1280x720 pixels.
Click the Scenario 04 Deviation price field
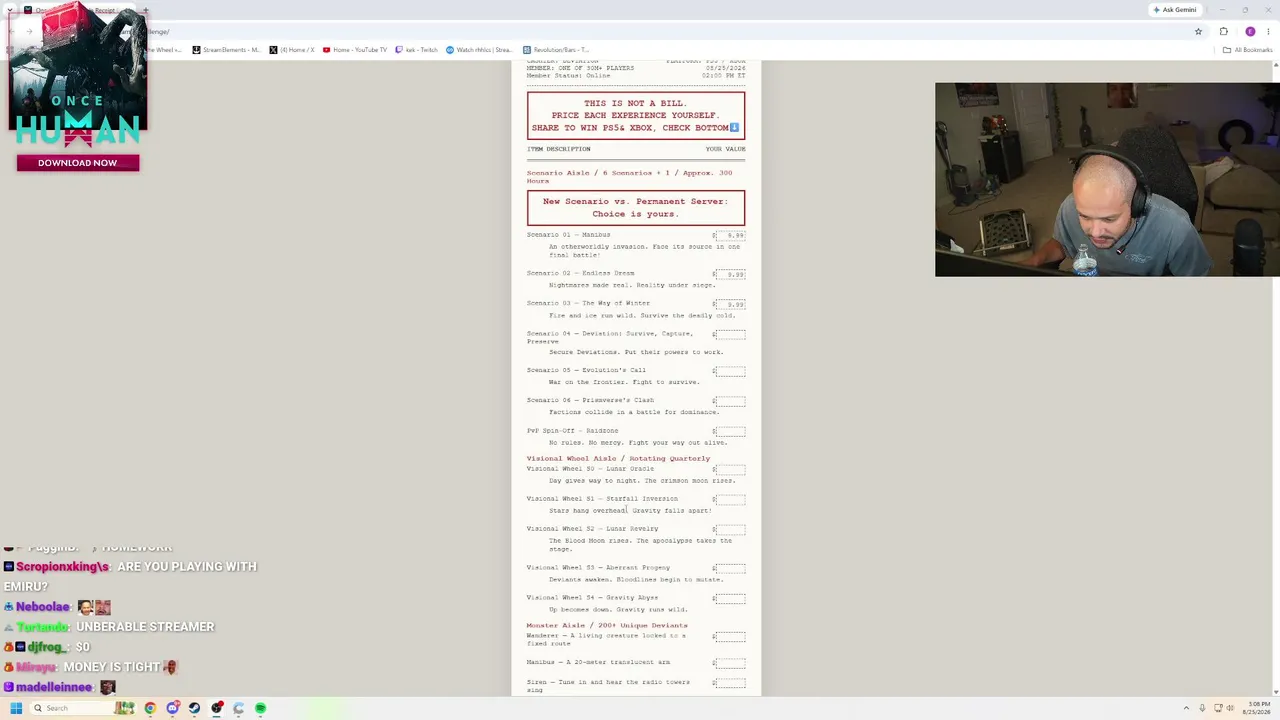730,334
